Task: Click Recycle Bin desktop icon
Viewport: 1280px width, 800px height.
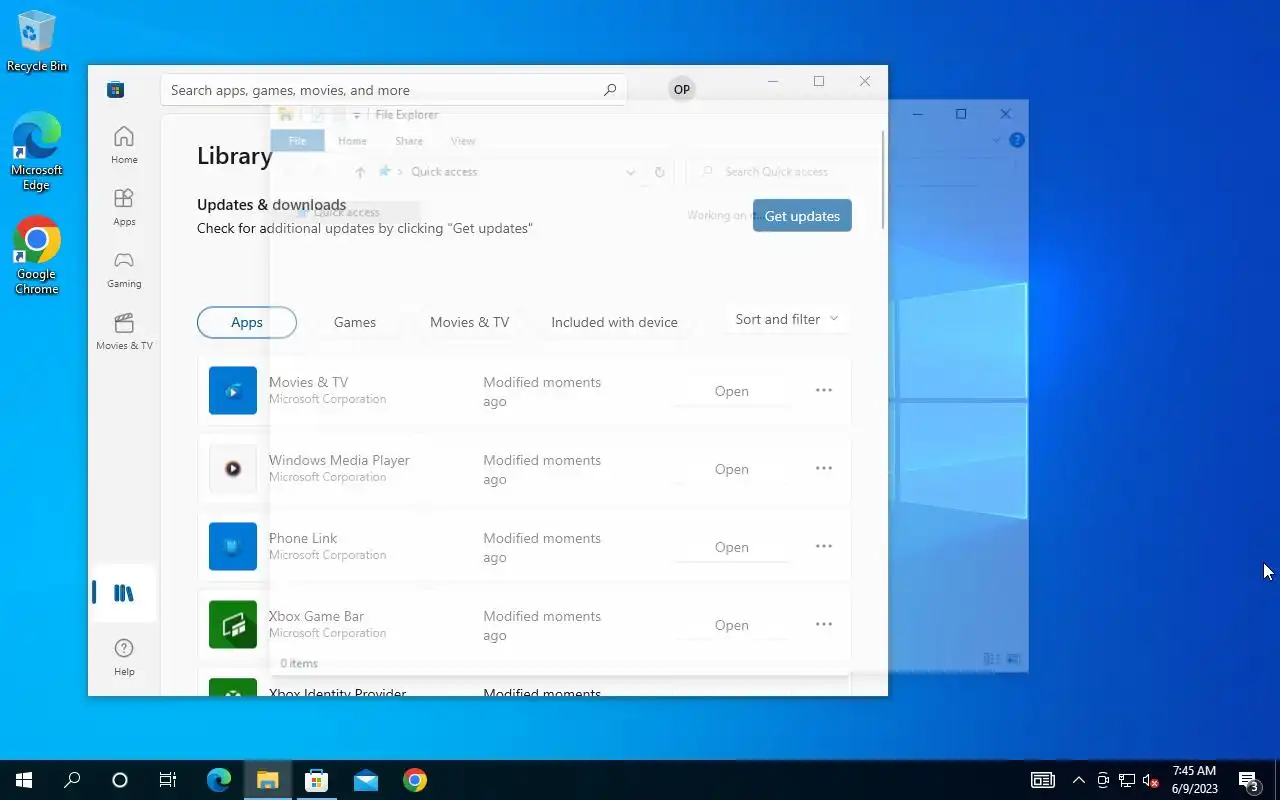Action: click(37, 41)
